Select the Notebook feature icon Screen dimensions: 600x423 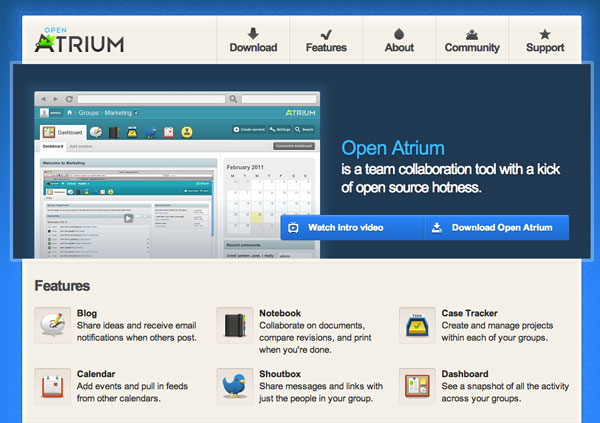234,325
